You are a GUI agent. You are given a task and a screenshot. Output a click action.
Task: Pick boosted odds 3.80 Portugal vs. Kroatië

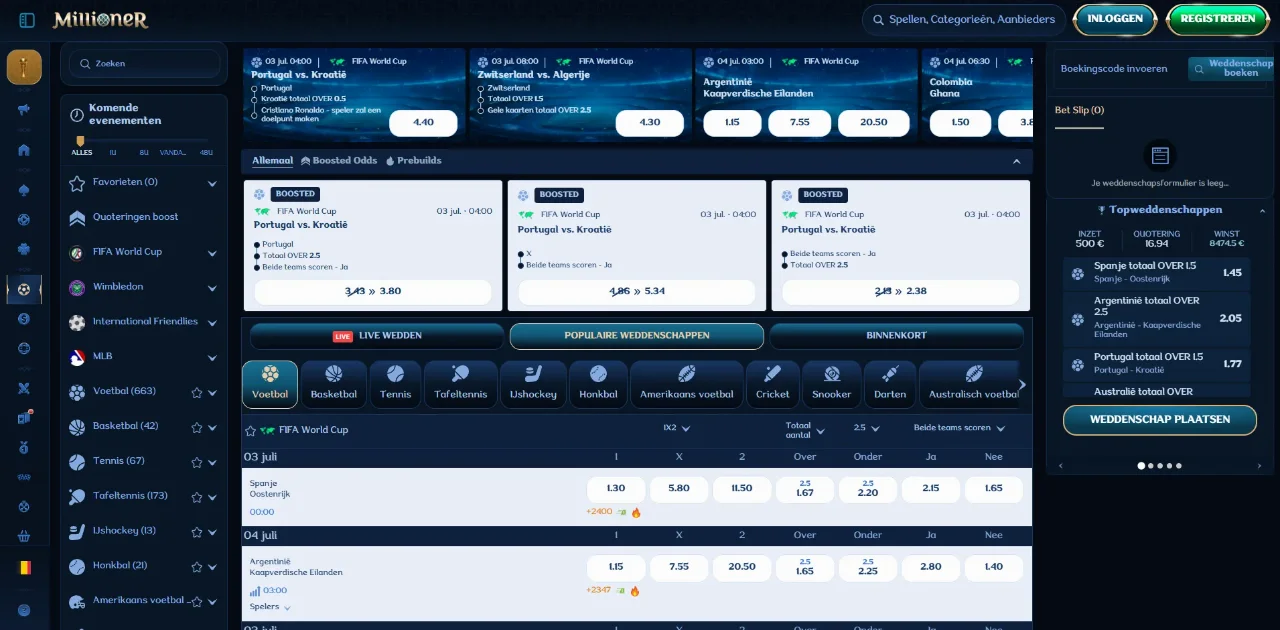[373, 292]
